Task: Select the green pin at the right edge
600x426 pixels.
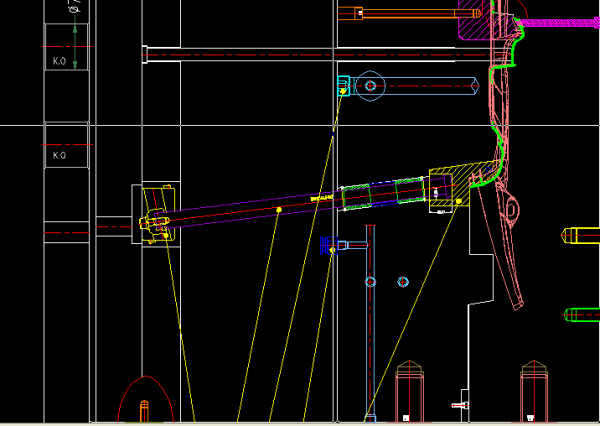Action: [582, 315]
